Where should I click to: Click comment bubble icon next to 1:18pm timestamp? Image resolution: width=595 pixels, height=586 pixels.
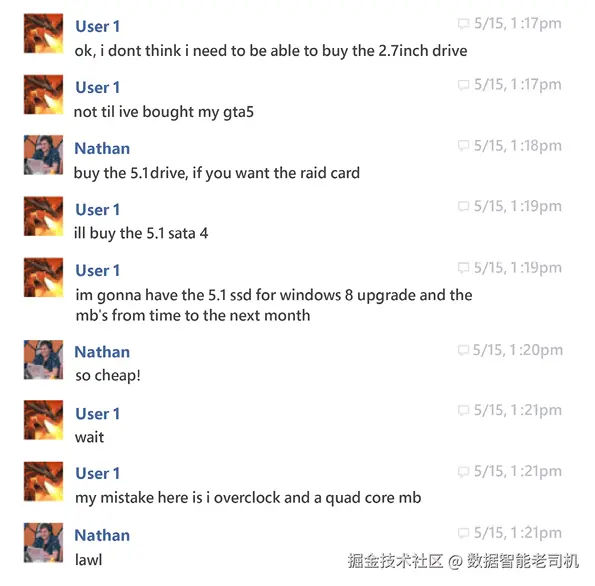463,146
